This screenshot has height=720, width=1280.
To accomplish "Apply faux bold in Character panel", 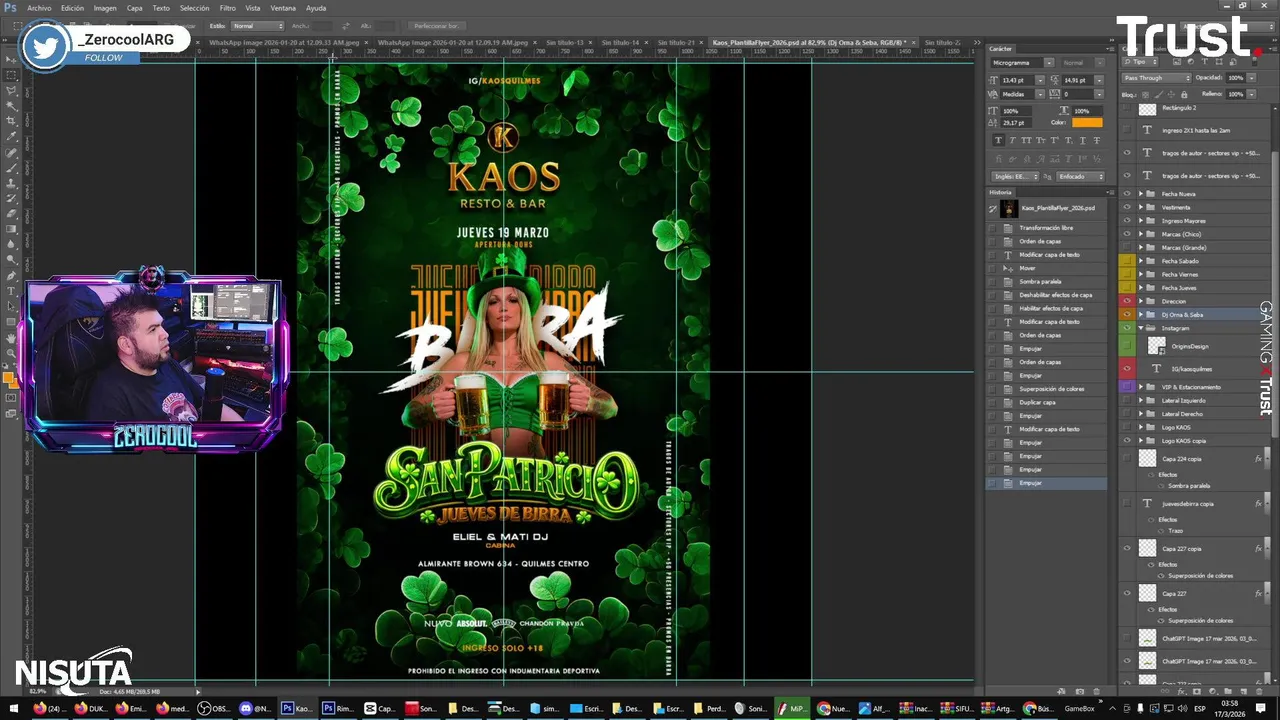I will pos(998,141).
